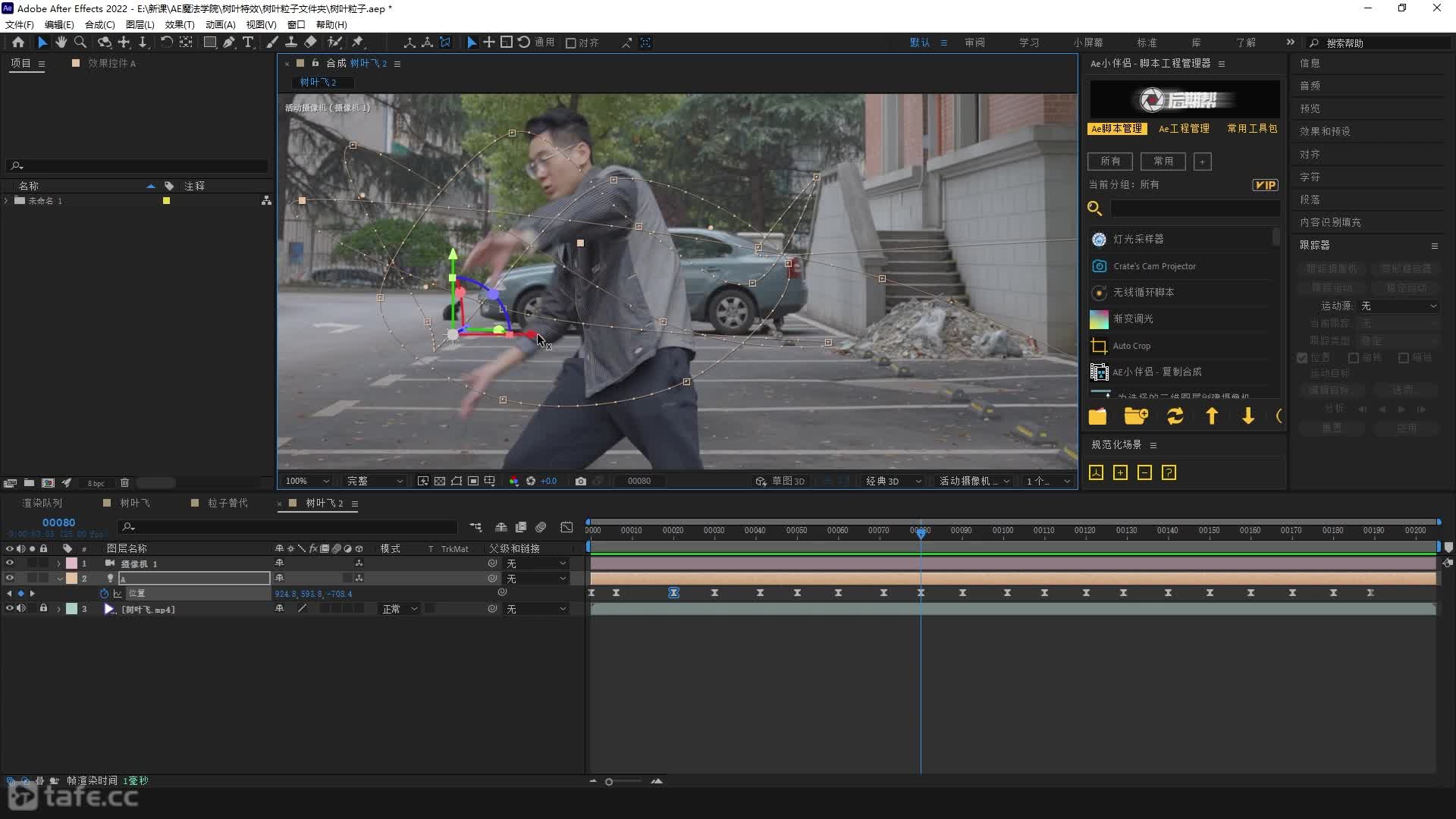Click the yellow down arrow icon
The image size is (1456, 819).
coord(1248,416)
